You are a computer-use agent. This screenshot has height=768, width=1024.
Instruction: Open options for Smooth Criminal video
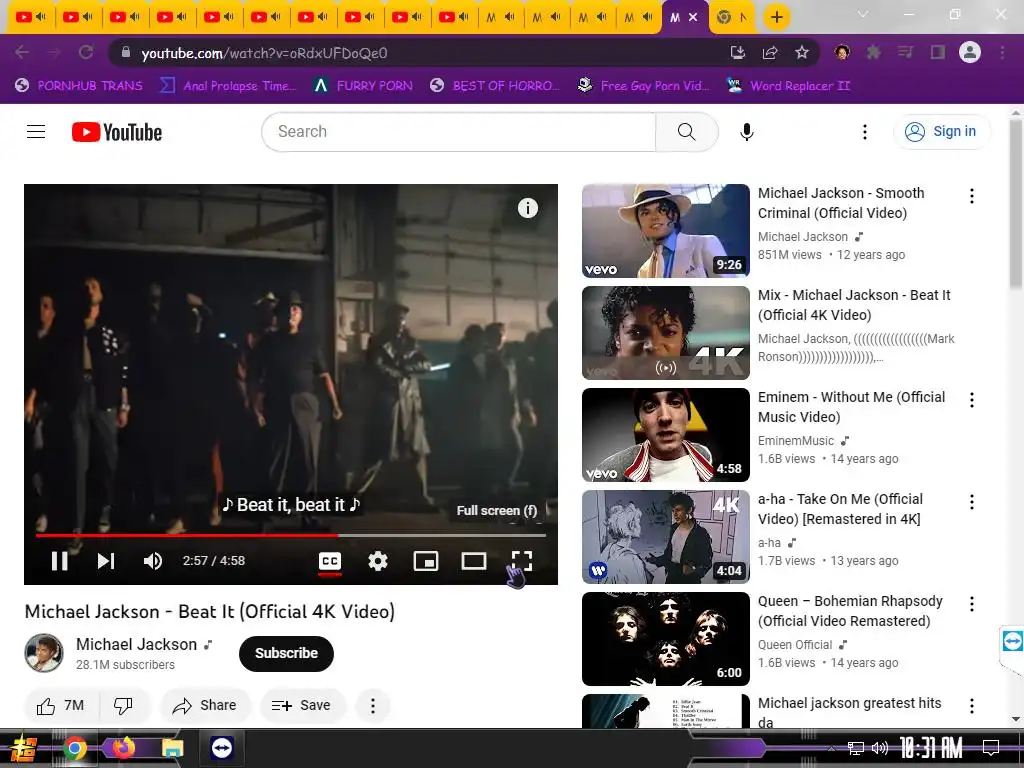(972, 196)
